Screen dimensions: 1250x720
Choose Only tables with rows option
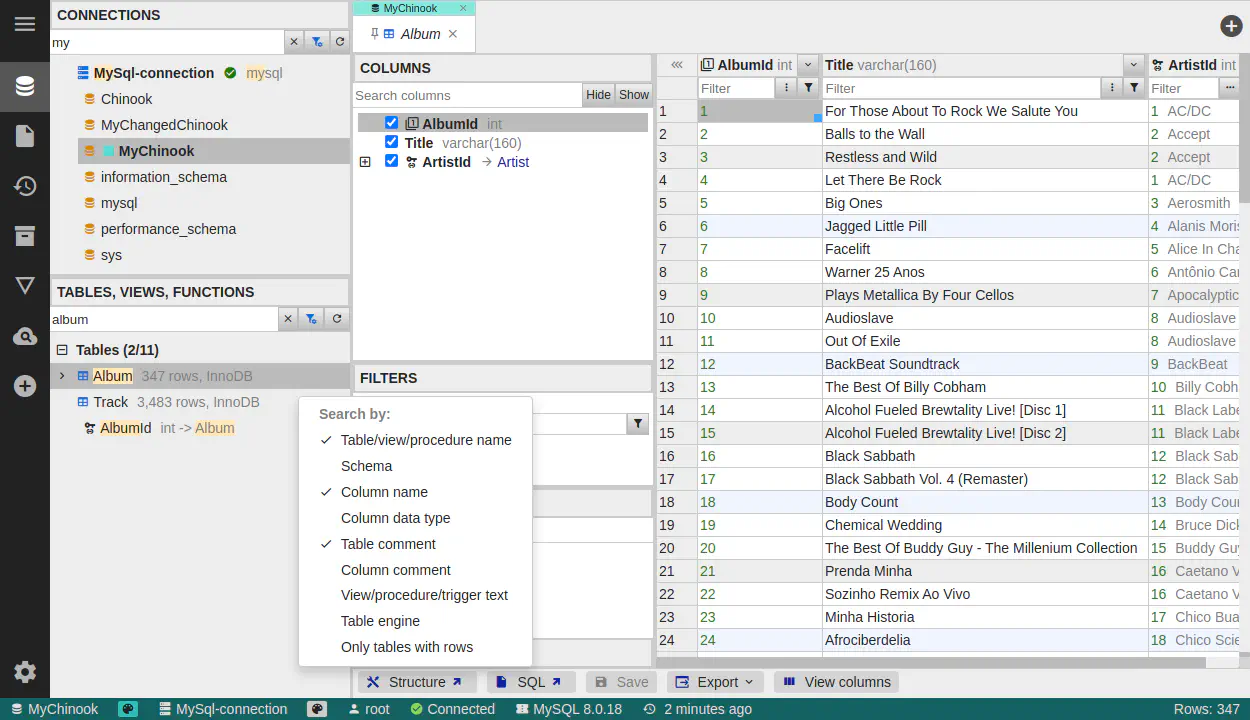[406, 647]
